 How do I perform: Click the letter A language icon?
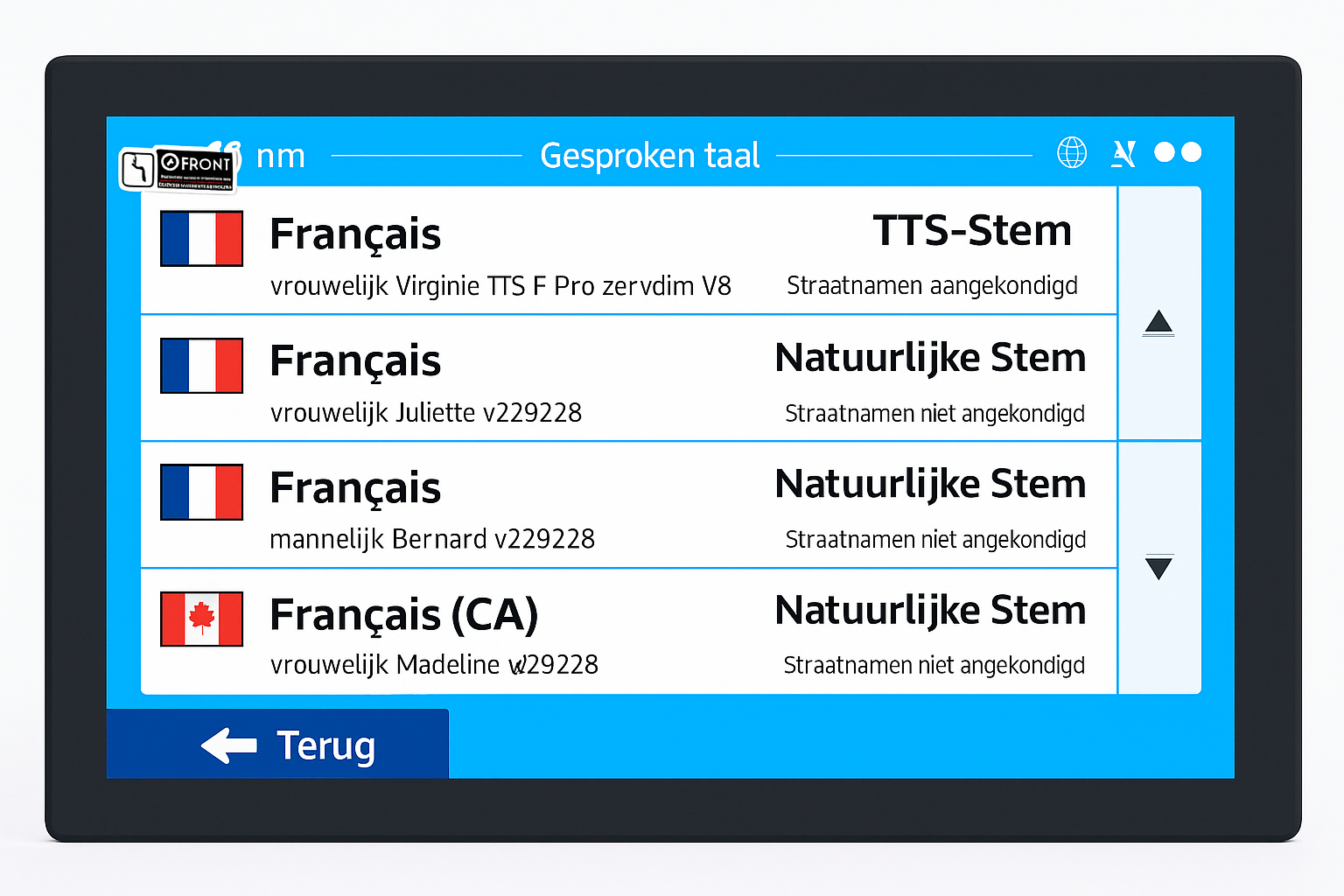pyautogui.click(x=1123, y=154)
